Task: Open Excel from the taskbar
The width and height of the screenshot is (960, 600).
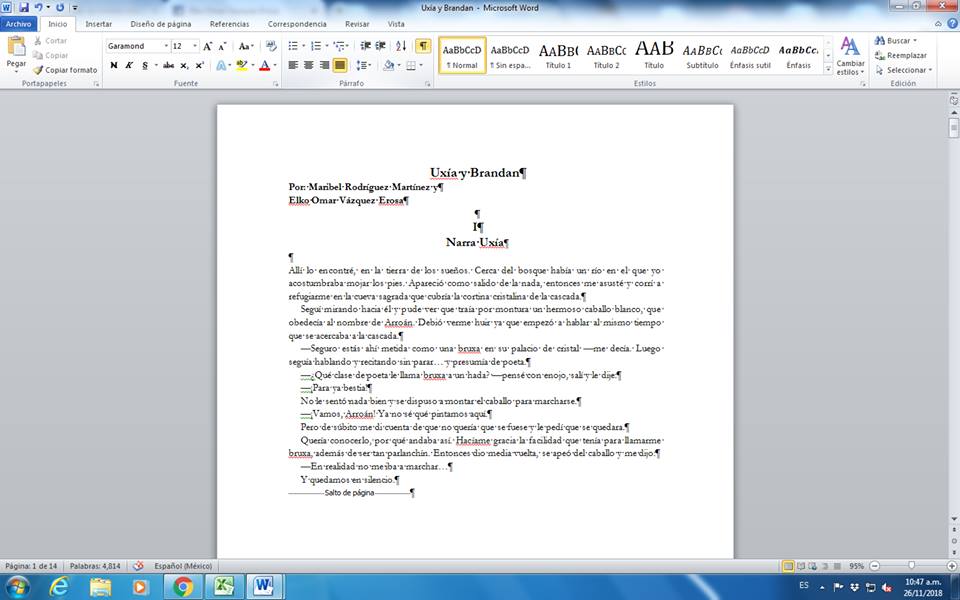Action: [x=225, y=586]
